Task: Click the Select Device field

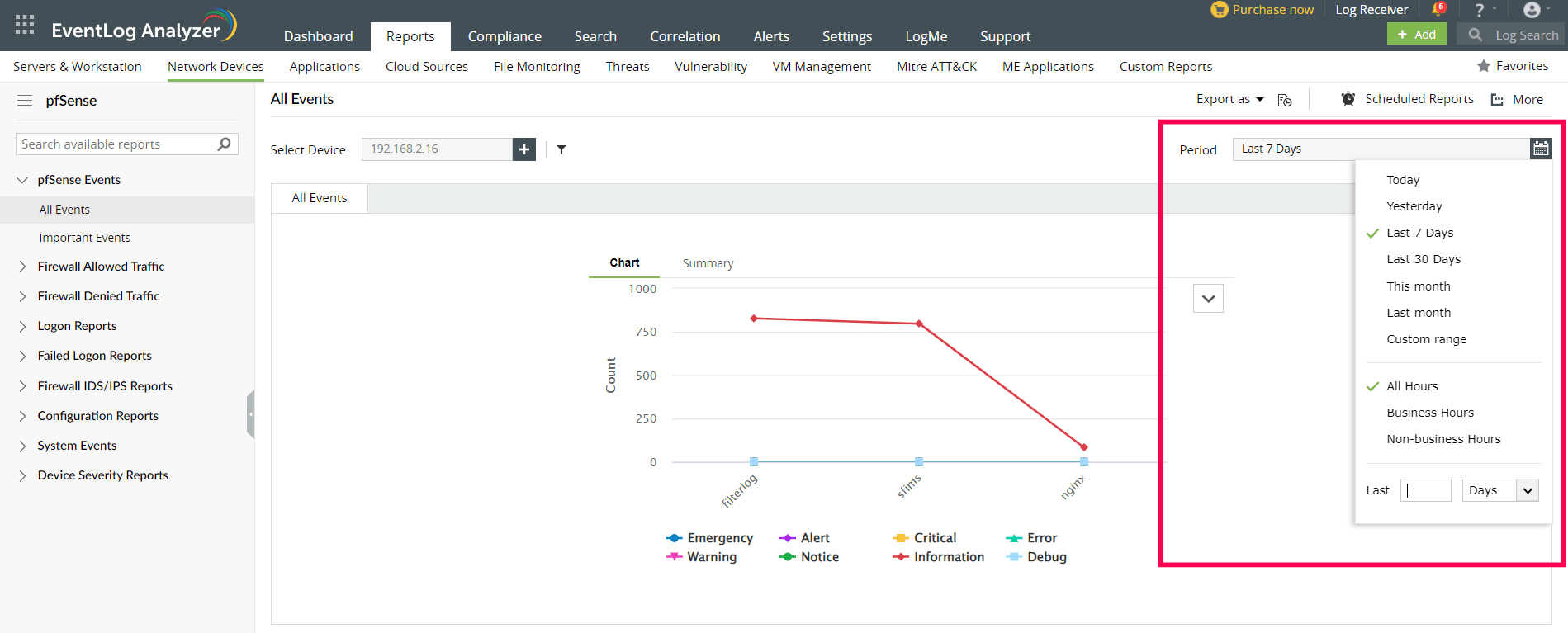Action: tap(437, 149)
